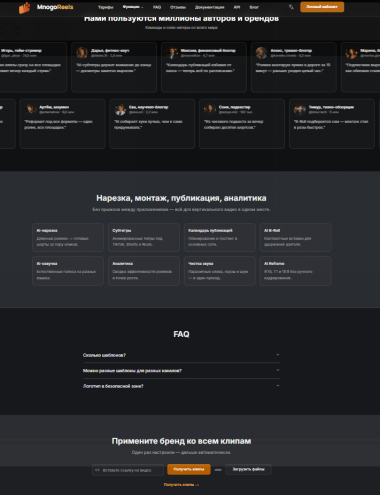This screenshot has height=495, width=380.
Task: Go to FAQ in the navigation bar
Action: 157,7
